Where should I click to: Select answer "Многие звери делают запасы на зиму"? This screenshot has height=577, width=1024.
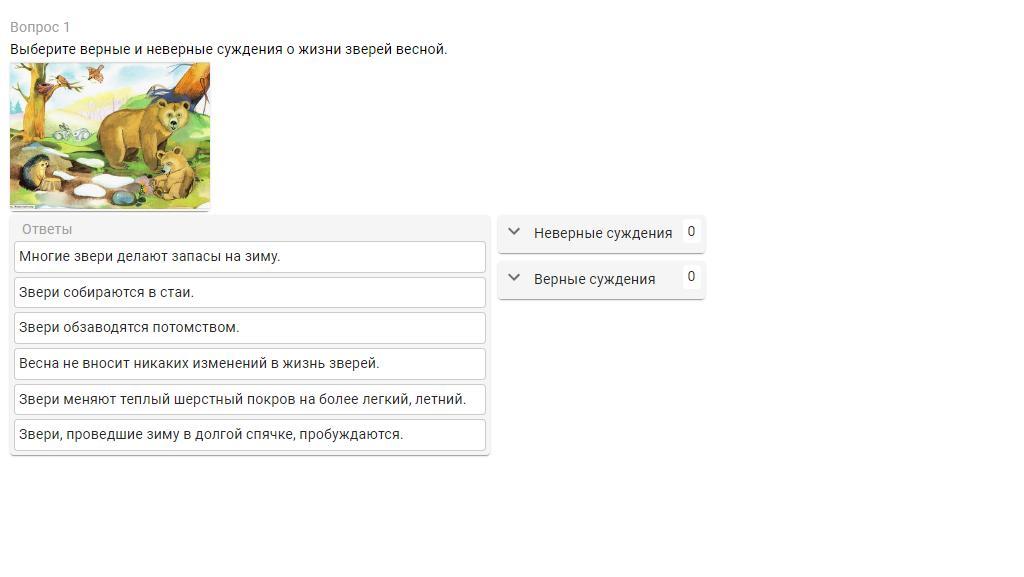coord(249,256)
